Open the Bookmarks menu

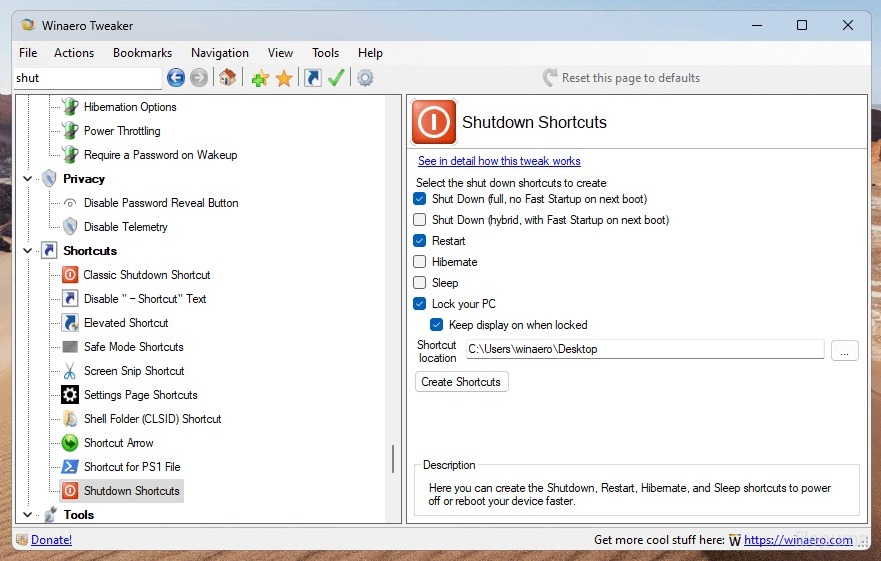point(142,53)
